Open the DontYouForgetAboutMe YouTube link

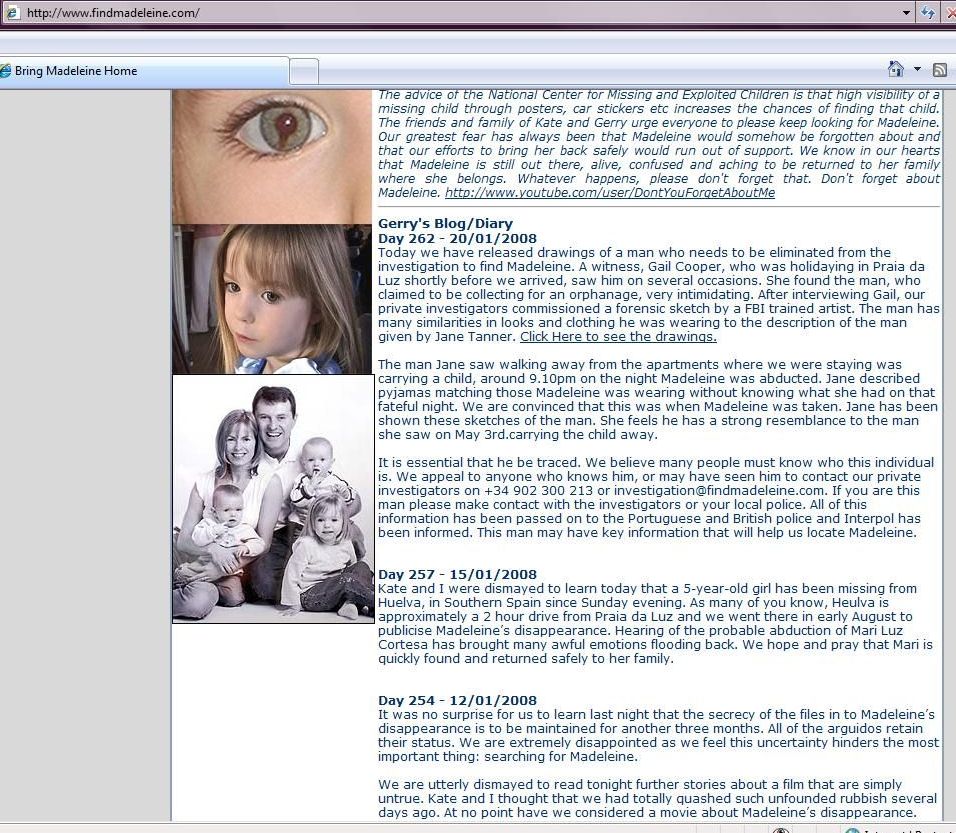pos(609,193)
